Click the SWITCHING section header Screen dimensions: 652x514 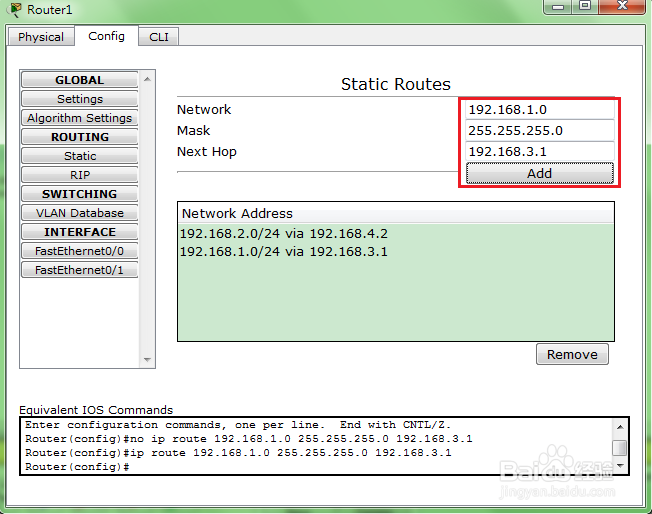79,194
